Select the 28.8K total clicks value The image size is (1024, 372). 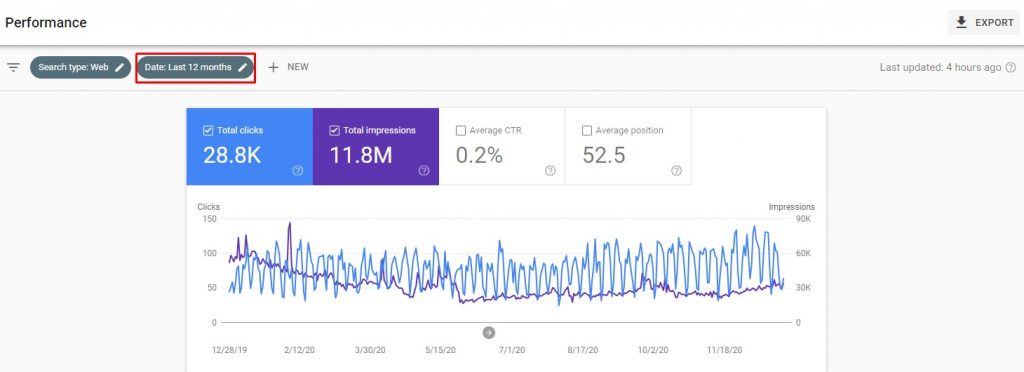232,155
